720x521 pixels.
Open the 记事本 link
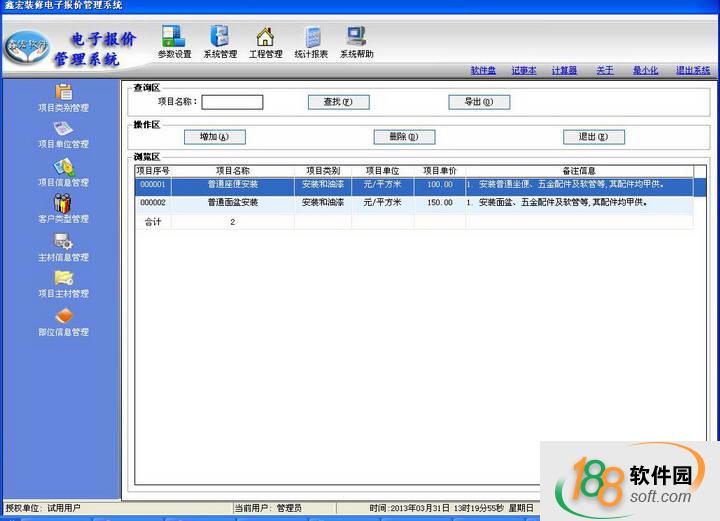click(524, 71)
